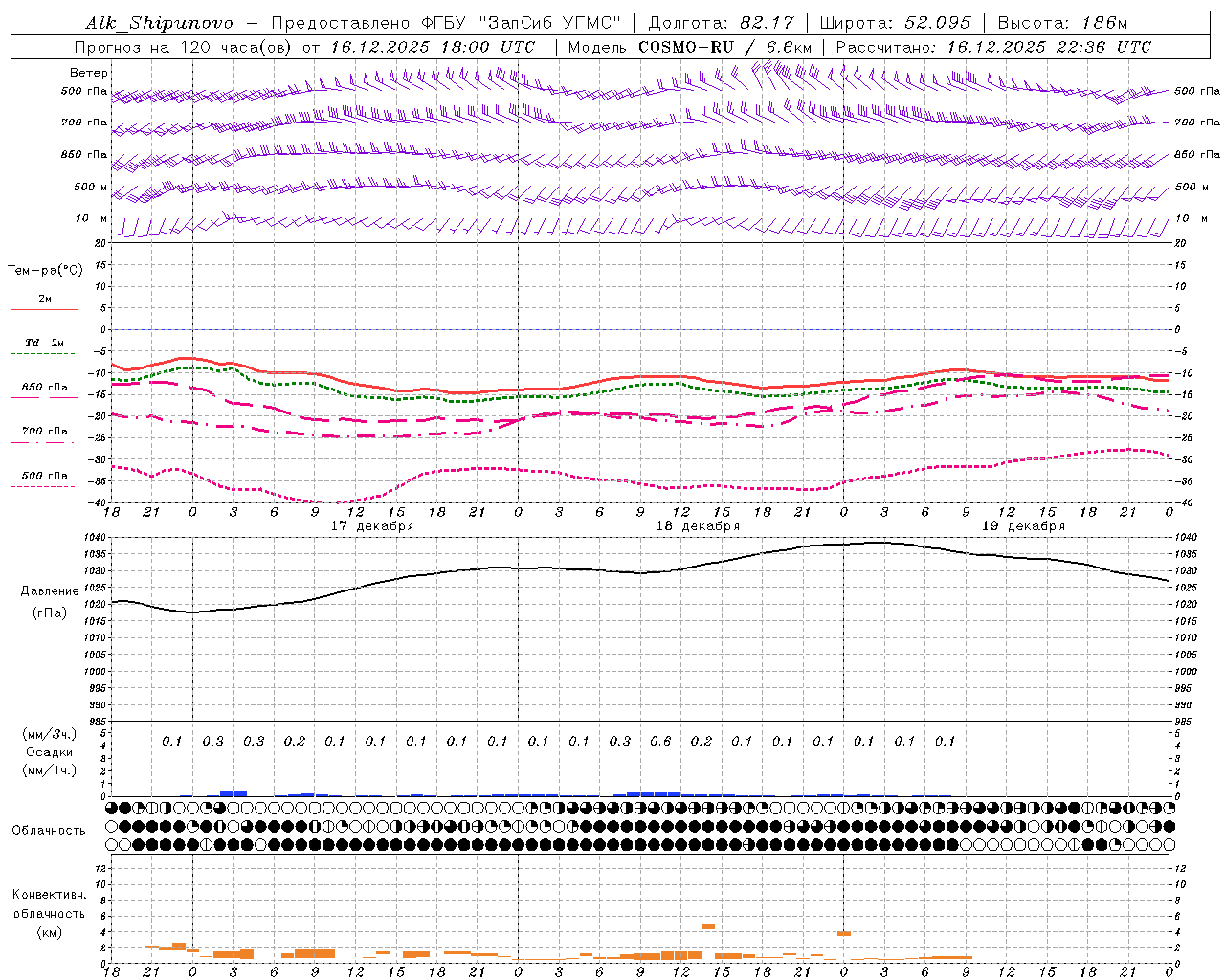This screenshot has width=1225, height=980.
Task: Click the "(мм/3ч.)" units label
Action: [x=50, y=734]
